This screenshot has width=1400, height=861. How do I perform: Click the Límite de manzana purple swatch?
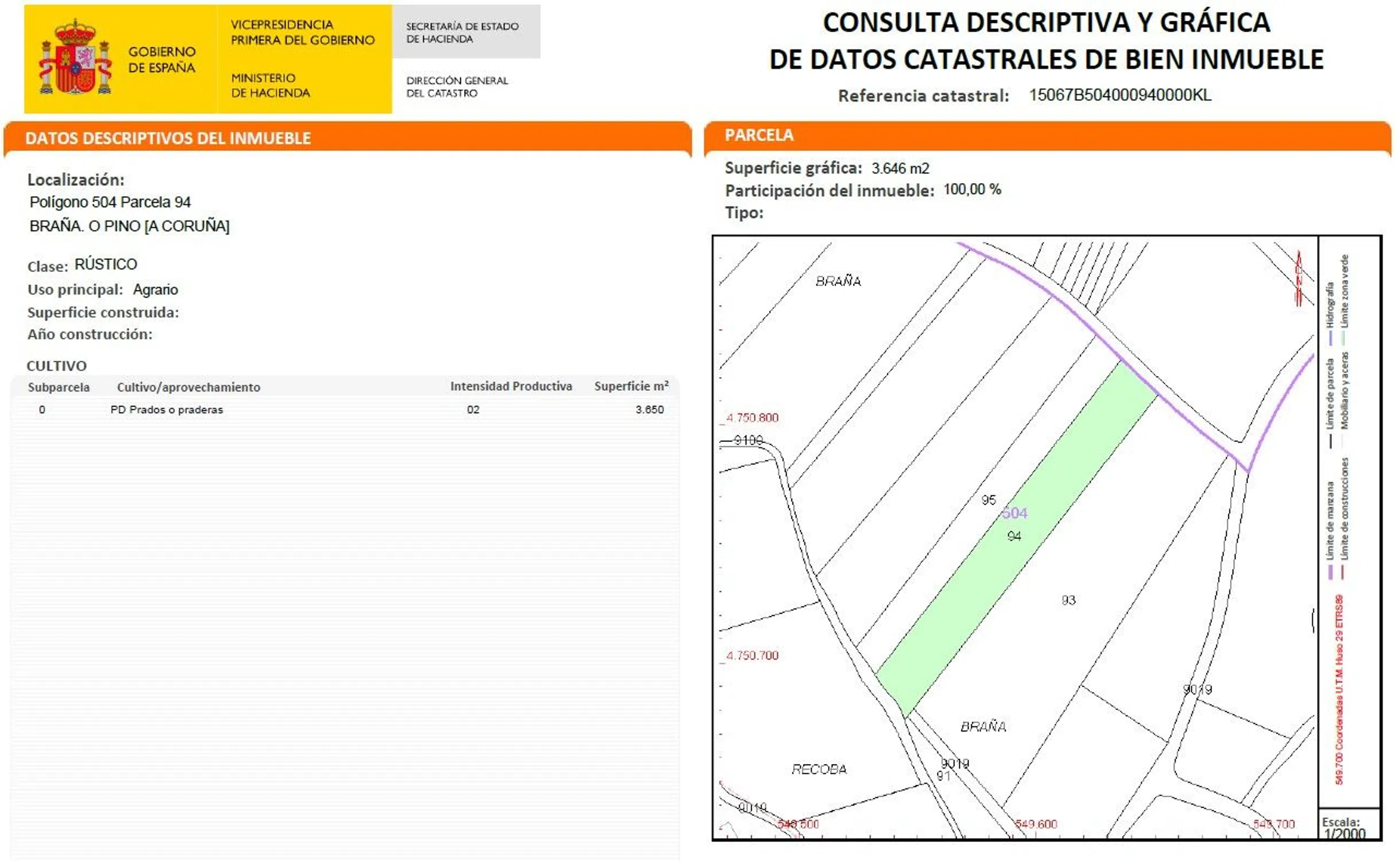coord(1330,572)
